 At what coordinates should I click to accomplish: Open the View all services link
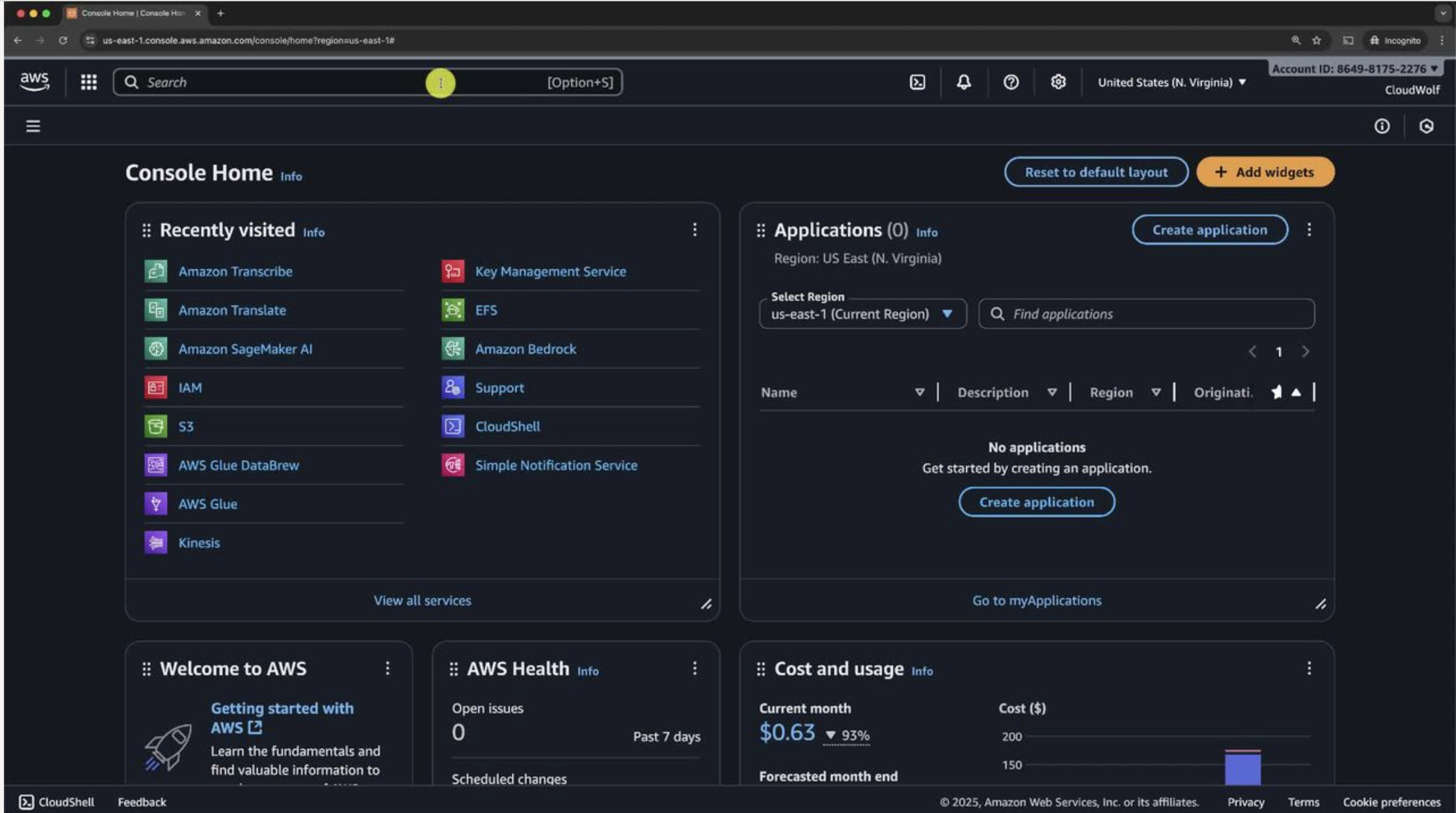click(x=422, y=601)
